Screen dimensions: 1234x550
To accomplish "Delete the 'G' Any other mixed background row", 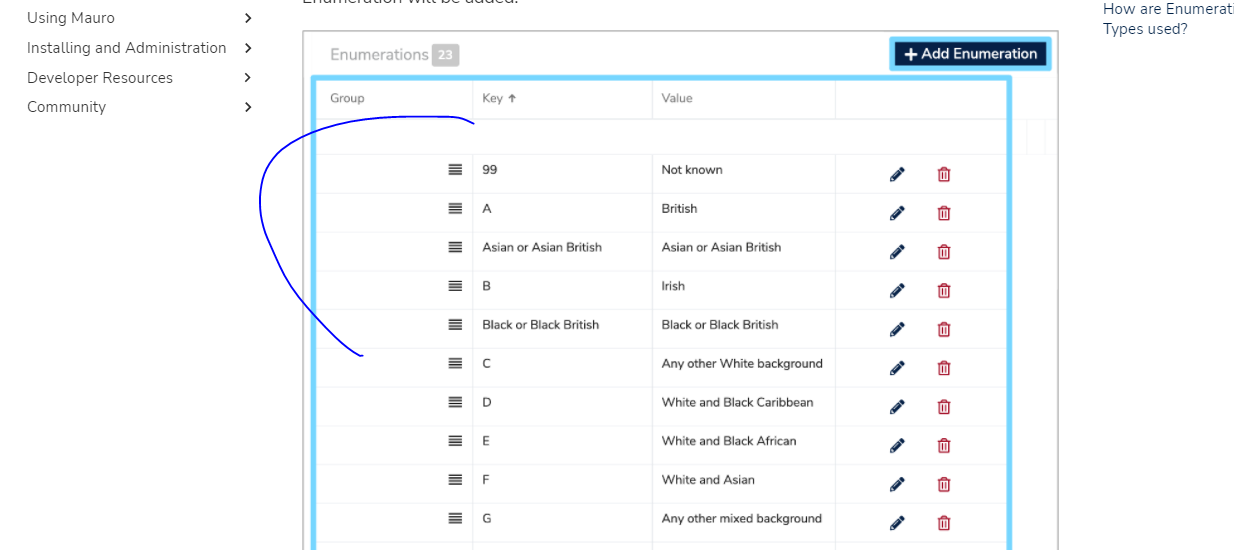I will (944, 523).
